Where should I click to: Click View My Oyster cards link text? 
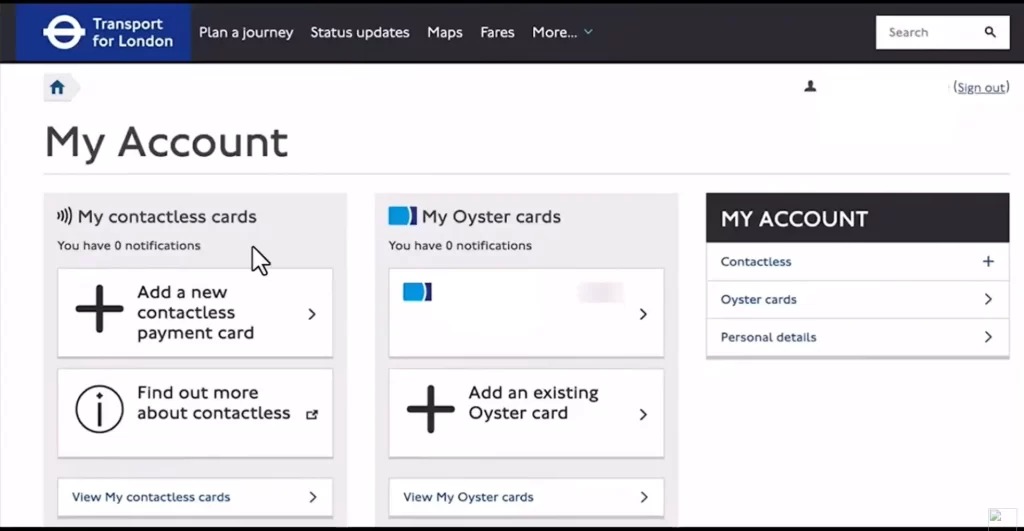click(x=468, y=497)
